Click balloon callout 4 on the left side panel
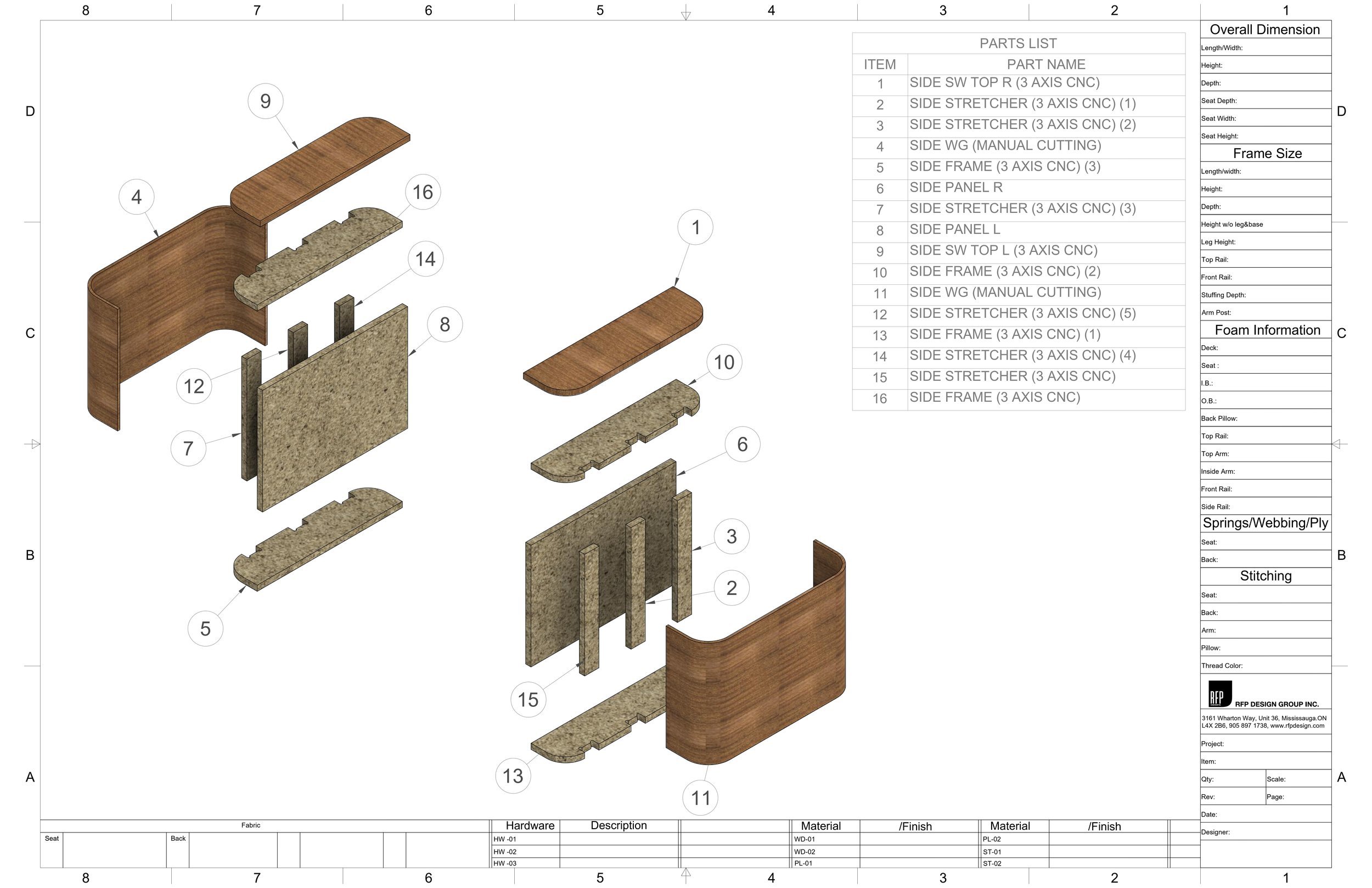Viewport: 1372px width, 888px height. [x=137, y=196]
